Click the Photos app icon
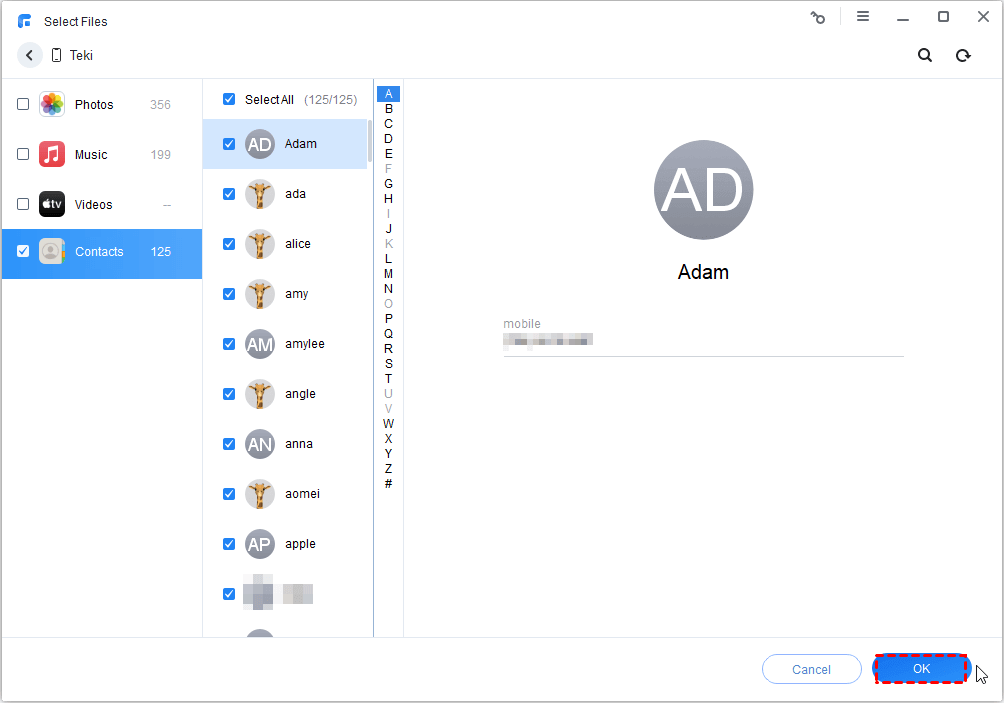Viewport: 1004px width, 703px height. 52,104
